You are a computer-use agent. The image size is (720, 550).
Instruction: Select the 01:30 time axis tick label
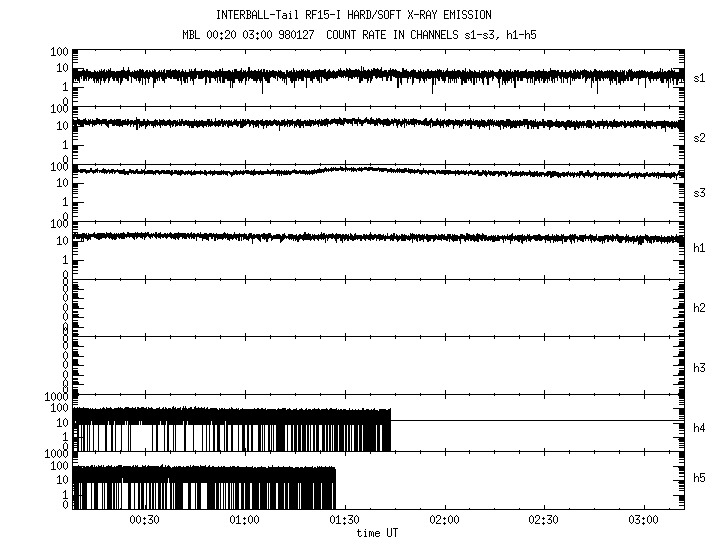pyautogui.click(x=345, y=520)
